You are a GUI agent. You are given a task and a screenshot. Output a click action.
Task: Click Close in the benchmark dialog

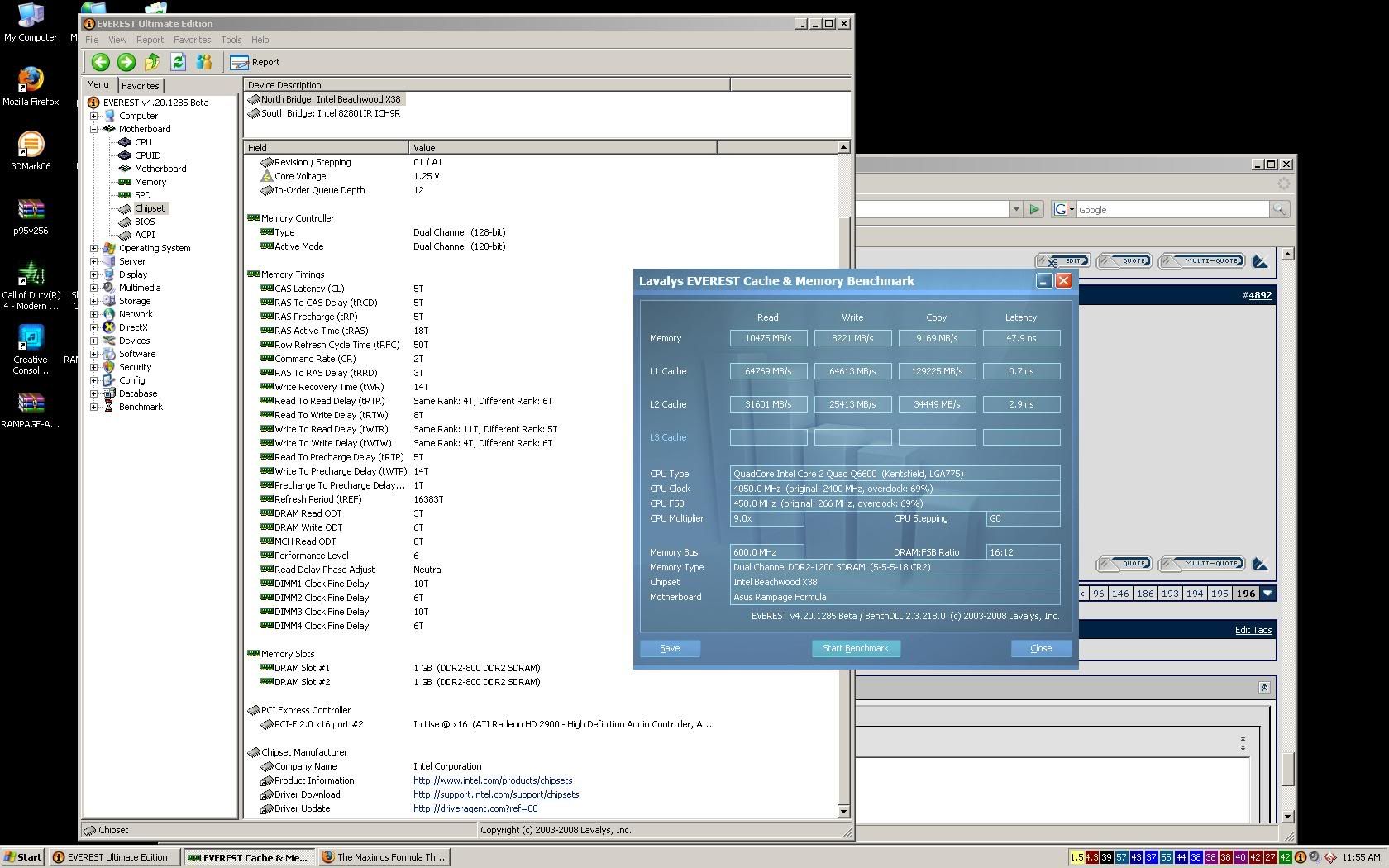1041,648
